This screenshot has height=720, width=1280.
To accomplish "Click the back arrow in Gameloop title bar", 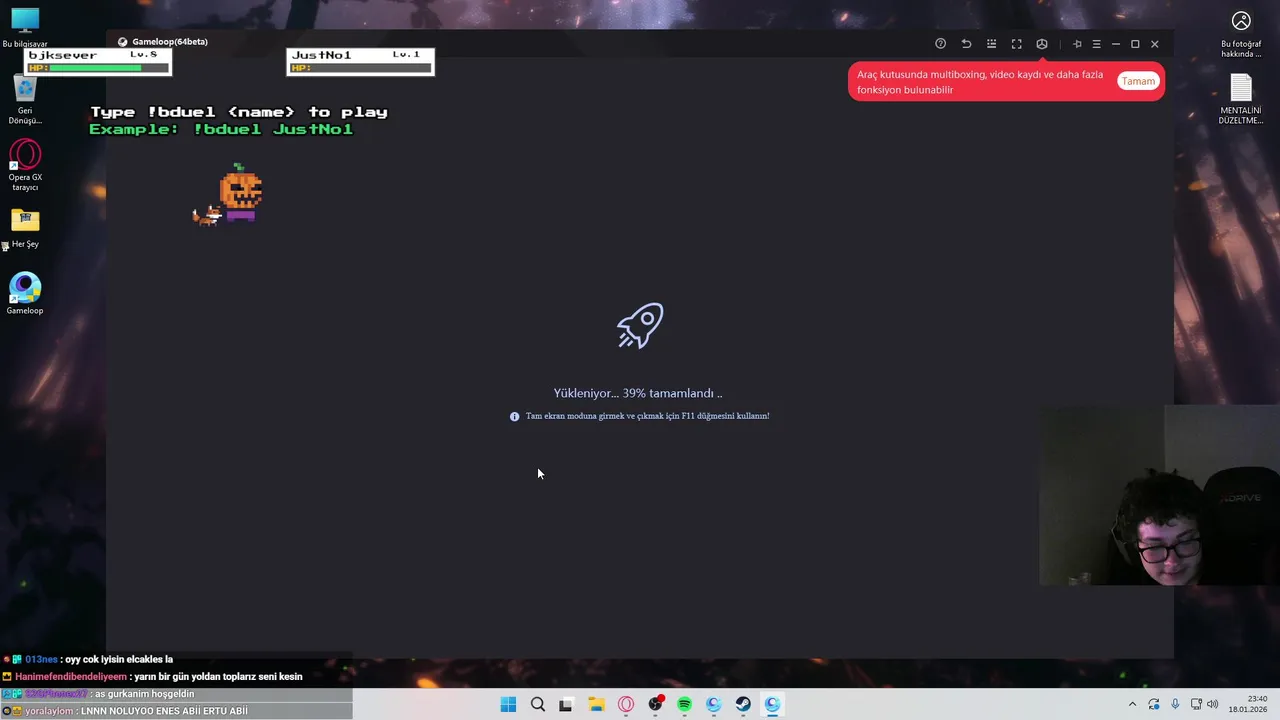I will pyautogui.click(x=966, y=44).
